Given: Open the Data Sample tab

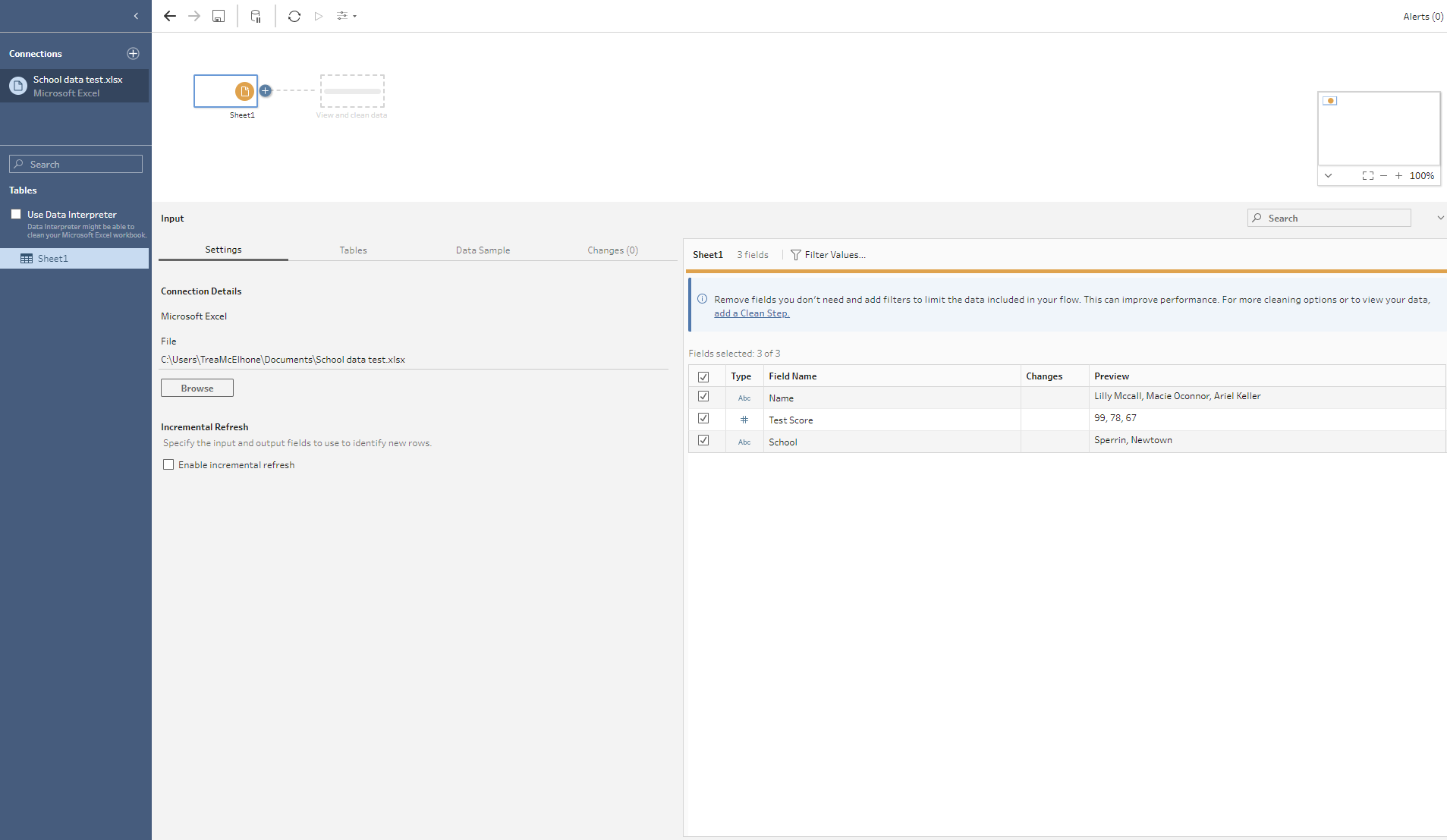Looking at the screenshot, I should pos(483,250).
